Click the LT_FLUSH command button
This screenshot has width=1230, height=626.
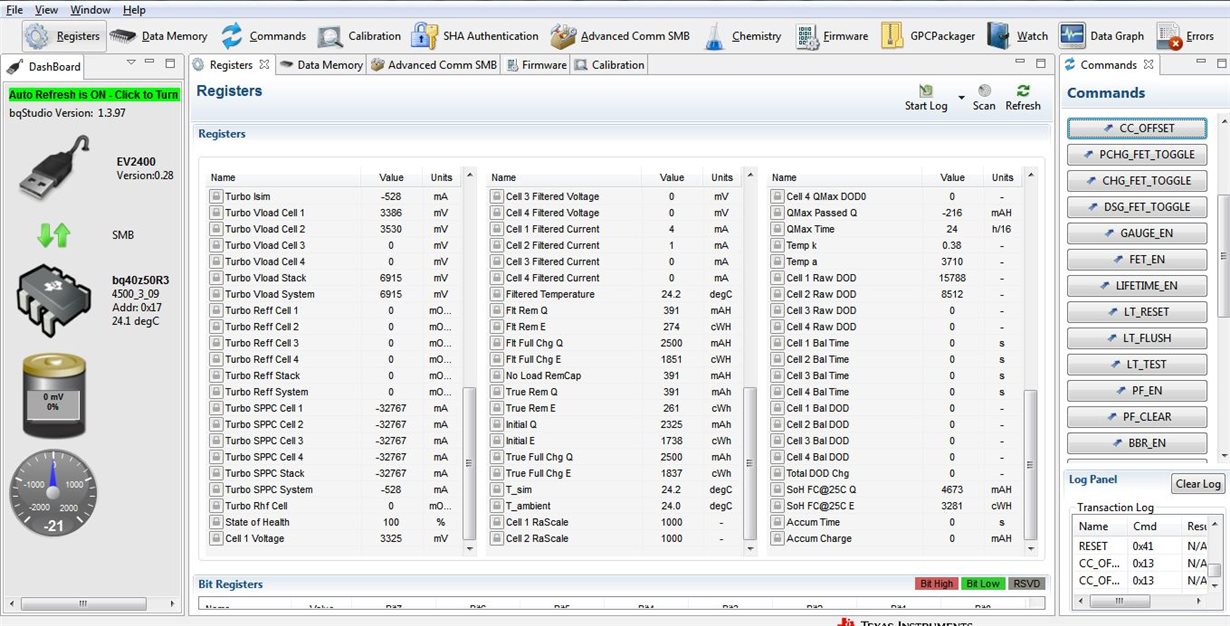coord(1137,338)
